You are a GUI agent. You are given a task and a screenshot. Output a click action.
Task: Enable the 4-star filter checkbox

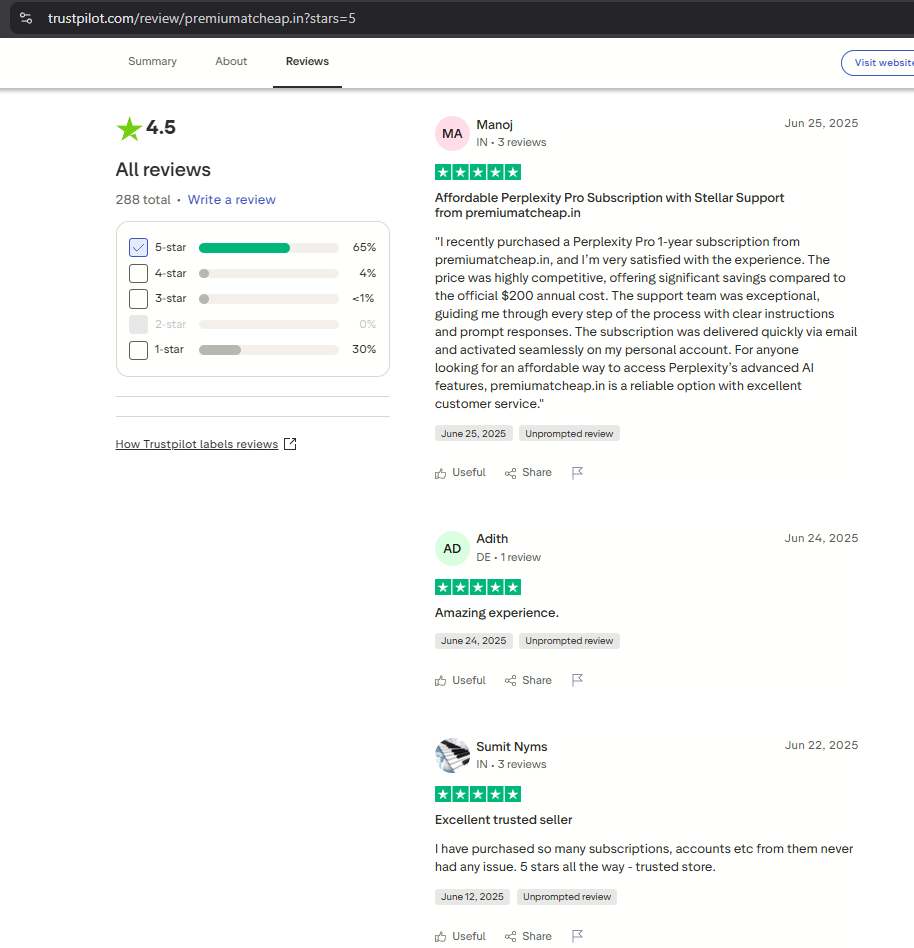tap(138, 273)
